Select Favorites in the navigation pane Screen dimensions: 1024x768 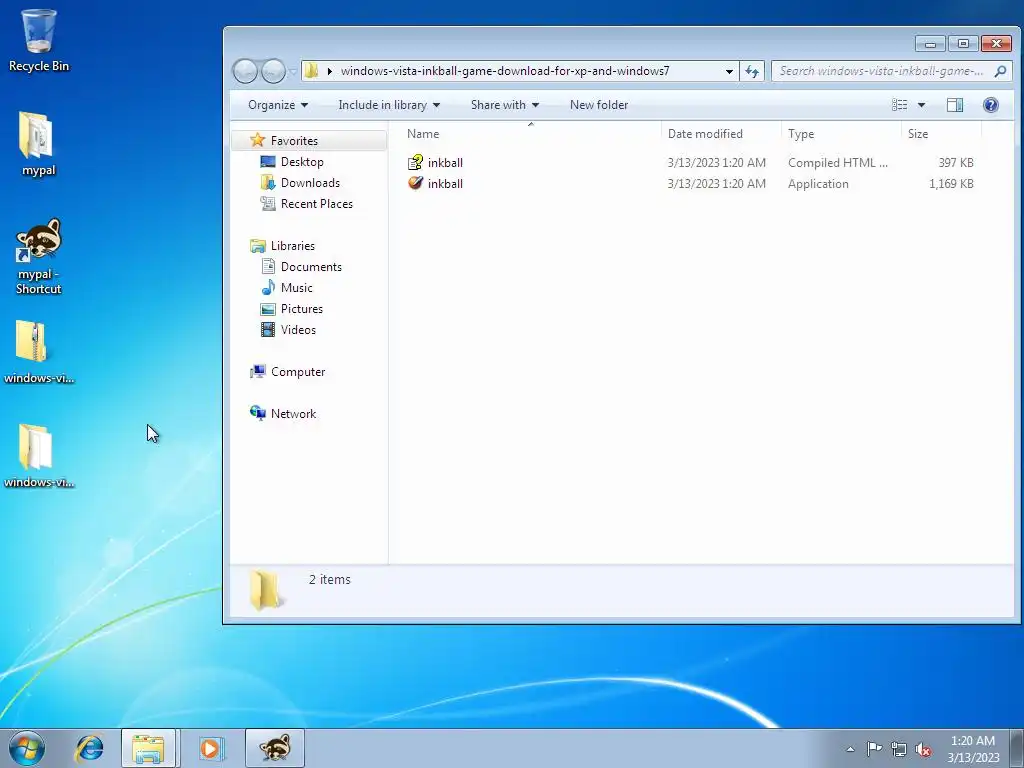(x=294, y=141)
